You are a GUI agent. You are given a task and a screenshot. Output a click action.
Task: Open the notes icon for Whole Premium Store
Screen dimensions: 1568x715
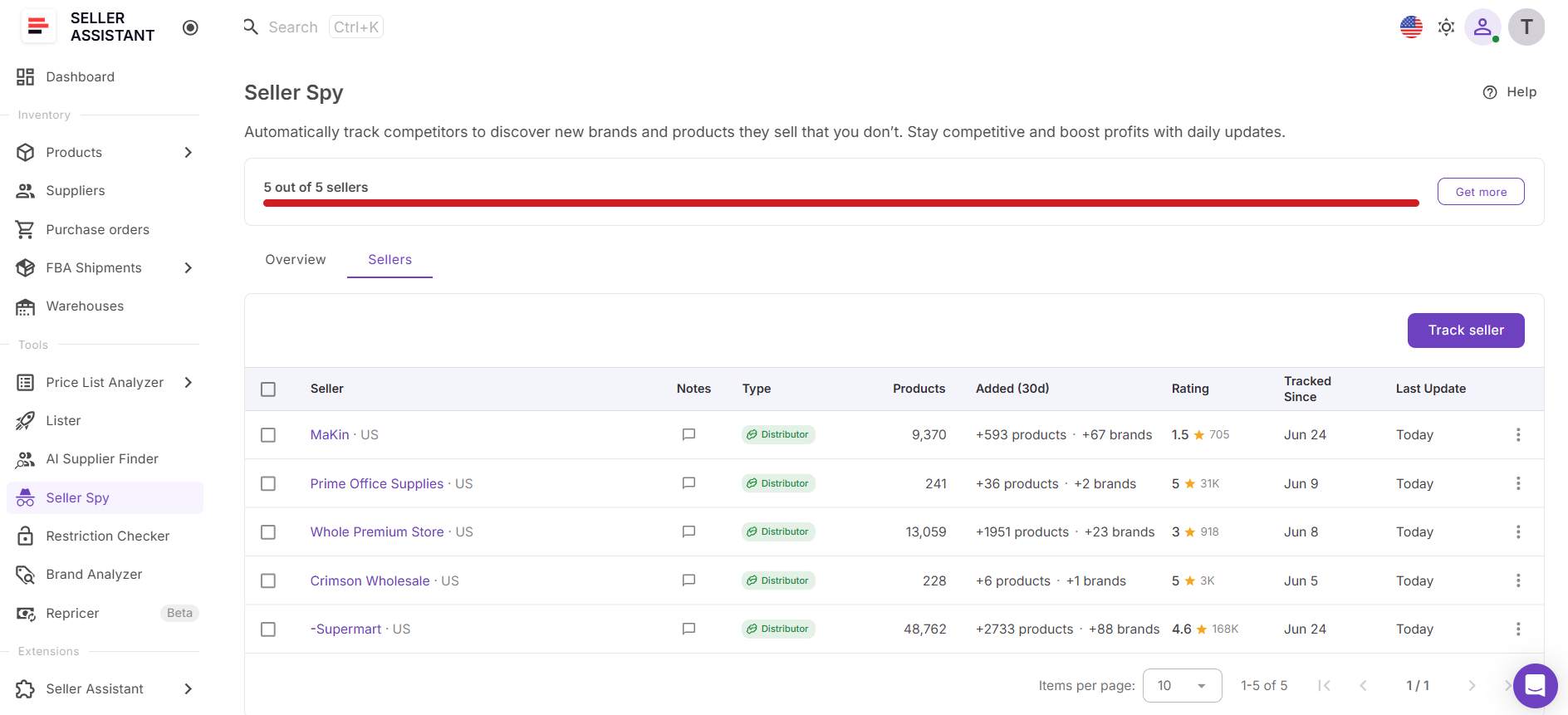[x=688, y=531]
